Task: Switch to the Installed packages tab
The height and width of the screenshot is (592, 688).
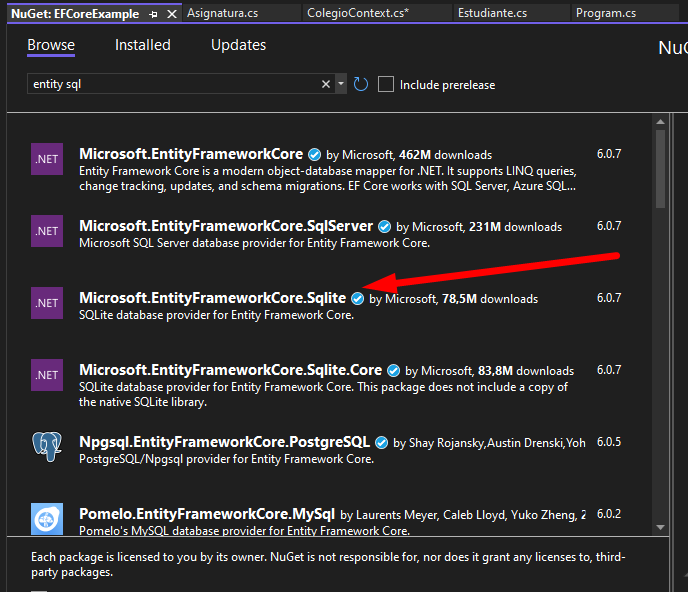Action: coord(142,45)
